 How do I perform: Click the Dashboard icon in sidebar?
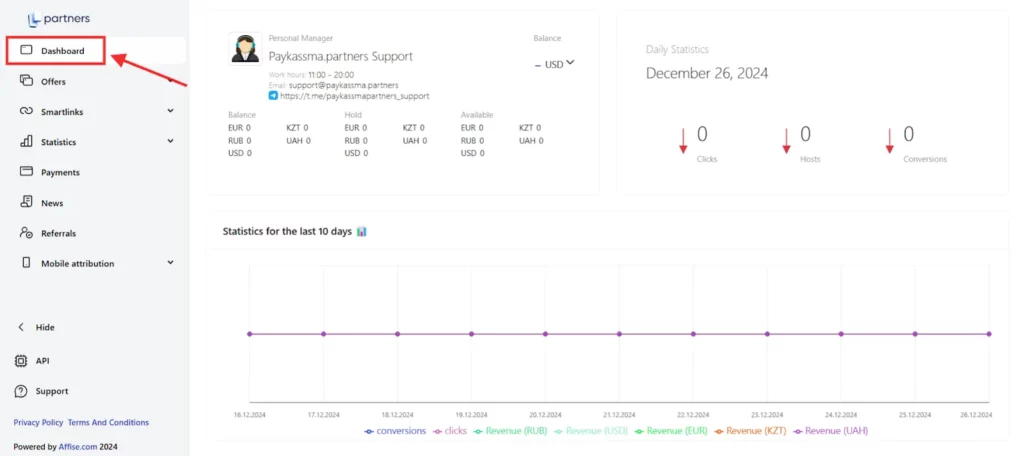point(26,50)
